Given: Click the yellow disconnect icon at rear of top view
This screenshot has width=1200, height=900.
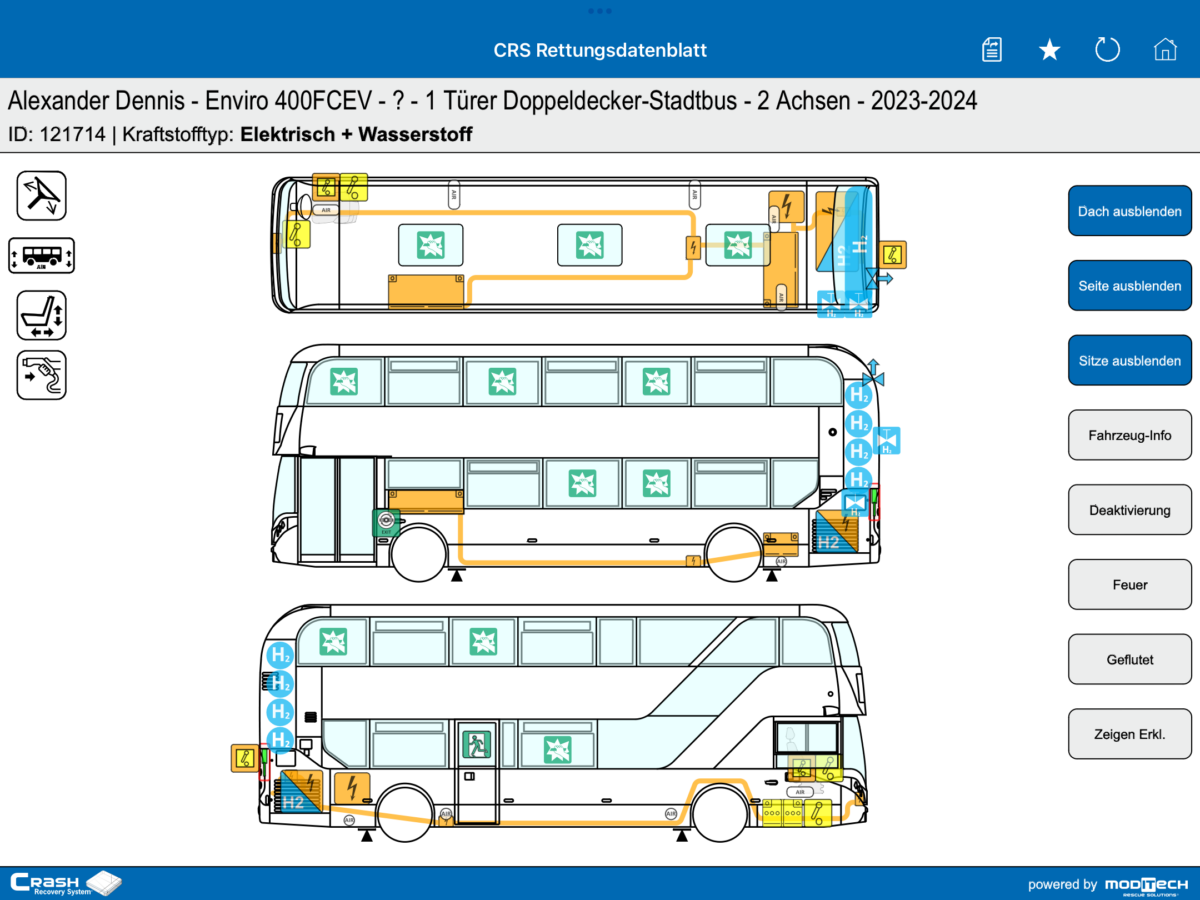Looking at the screenshot, I should click(893, 255).
